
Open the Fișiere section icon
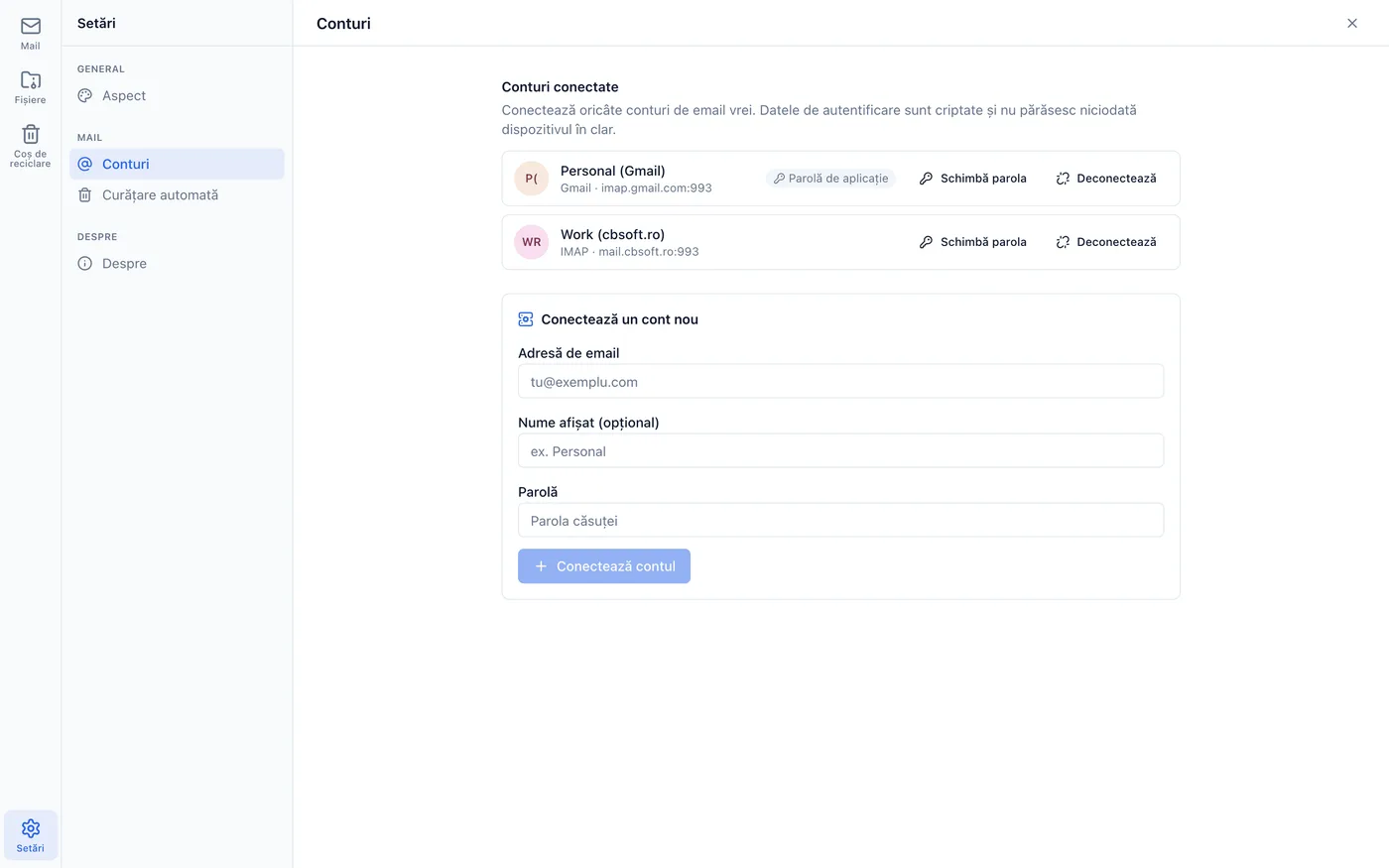(x=31, y=80)
